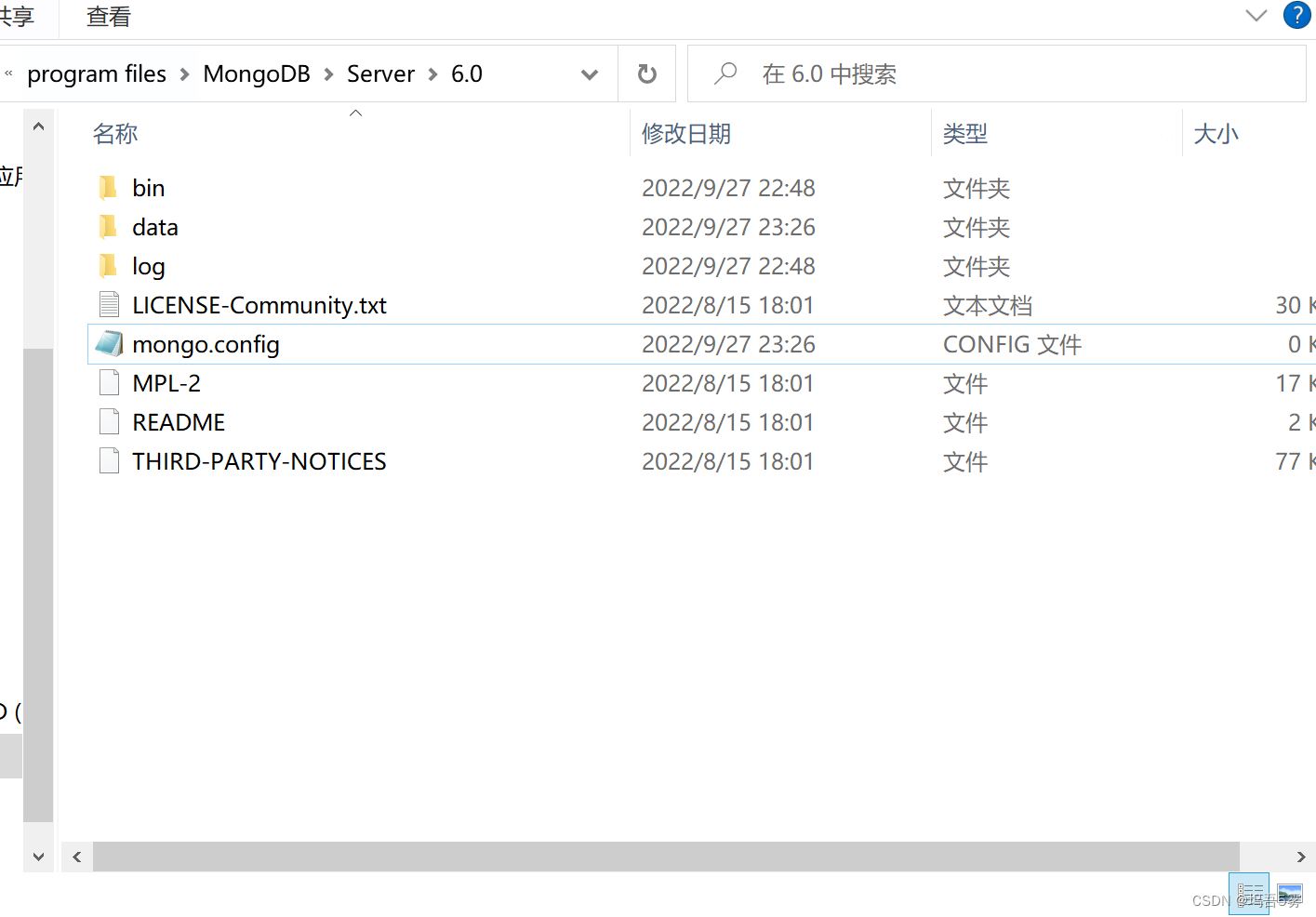This screenshot has width=1316, height=917.
Task: Select the MPL-2 file name
Action: click(x=166, y=383)
